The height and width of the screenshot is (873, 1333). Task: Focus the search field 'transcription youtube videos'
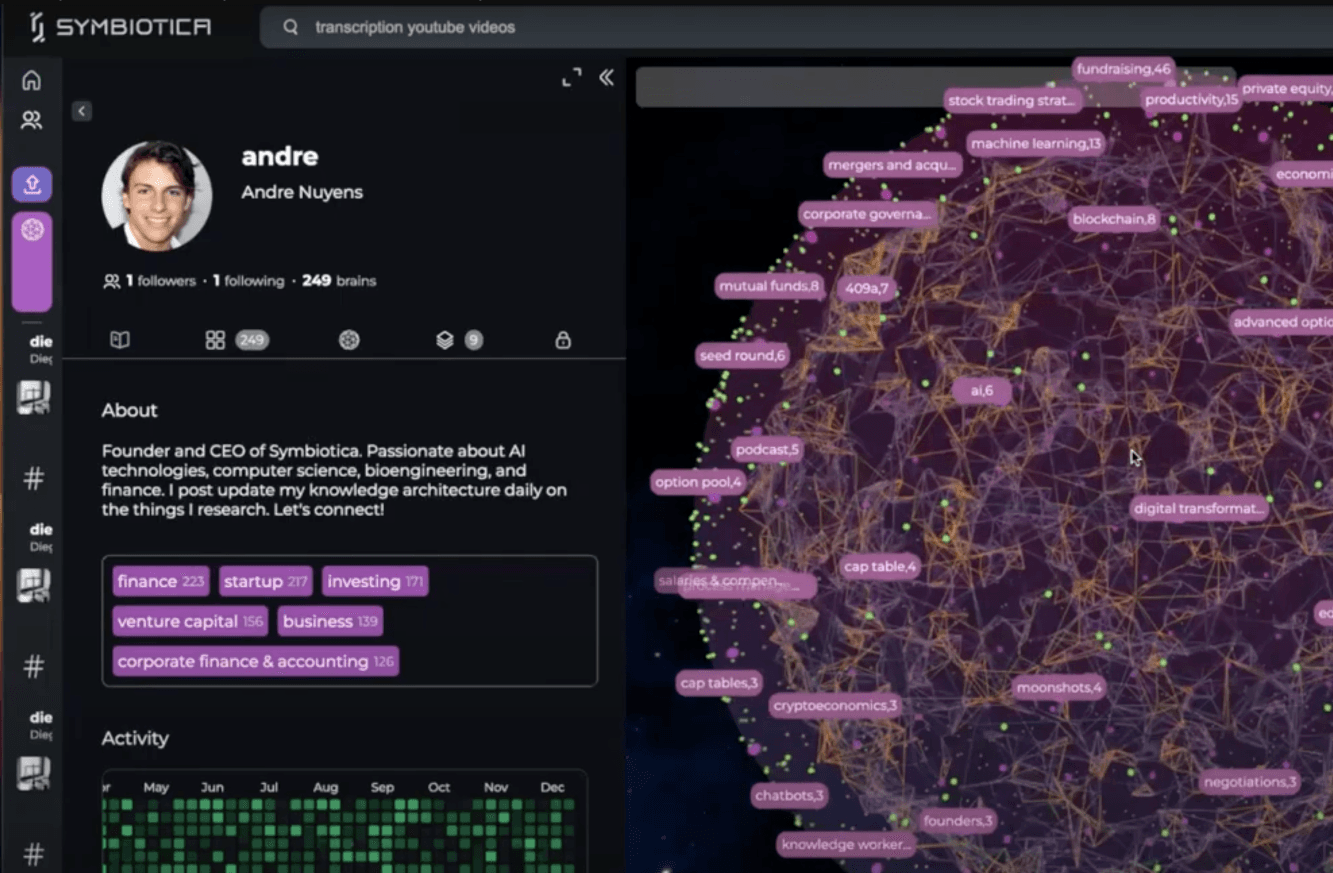tap(796, 28)
